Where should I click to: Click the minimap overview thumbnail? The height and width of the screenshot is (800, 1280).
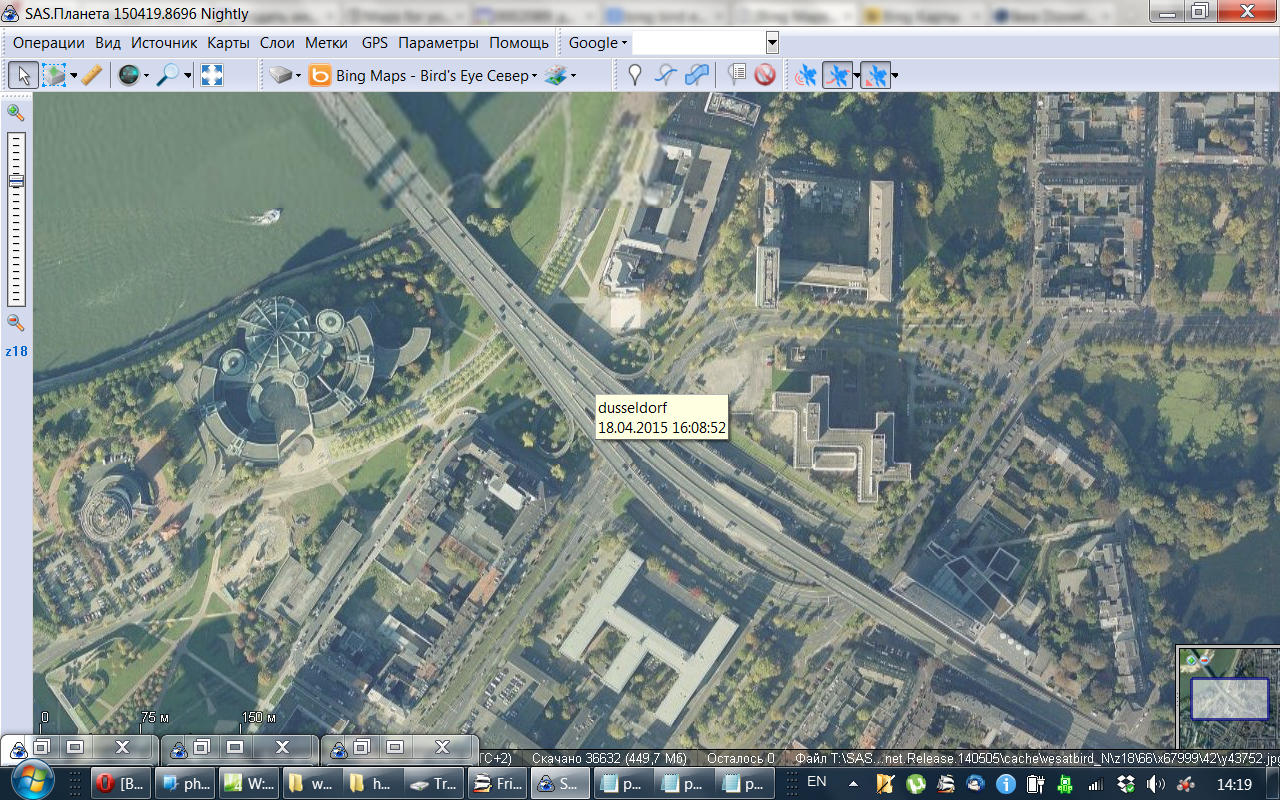[1229, 699]
